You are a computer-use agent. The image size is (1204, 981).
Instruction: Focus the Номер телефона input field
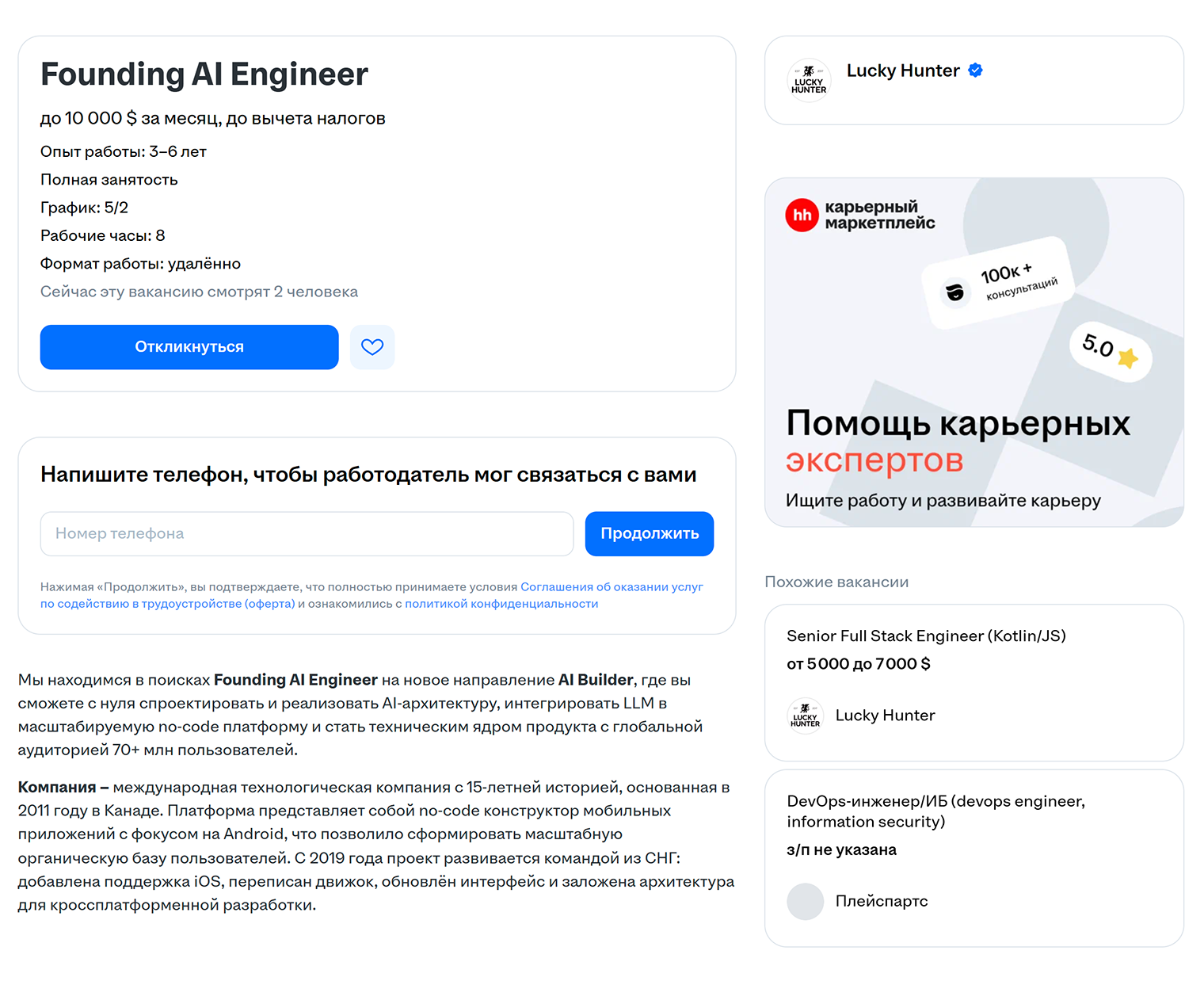tap(307, 534)
